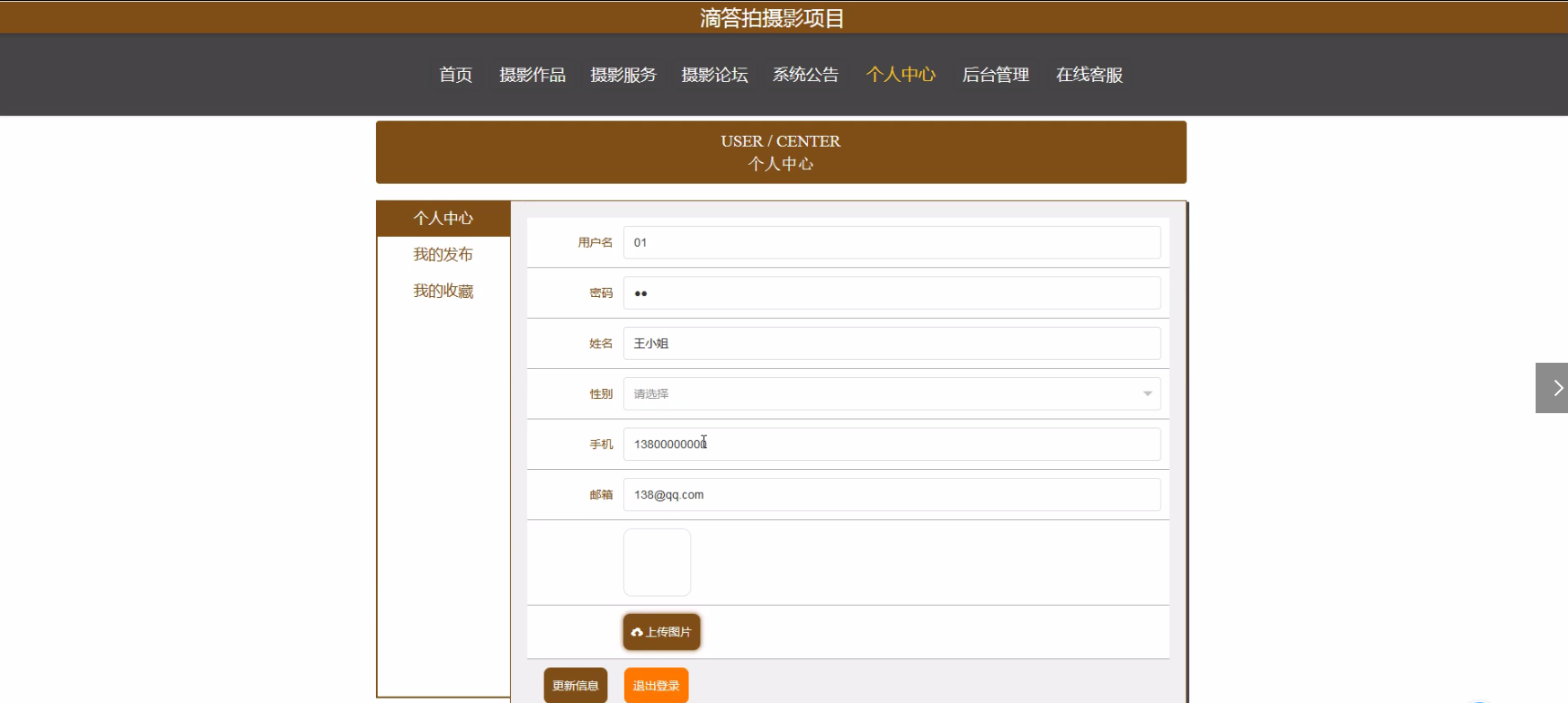Image resolution: width=1568 pixels, height=703 pixels.
Task: Open the photography works page
Action: tap(533, 75)
